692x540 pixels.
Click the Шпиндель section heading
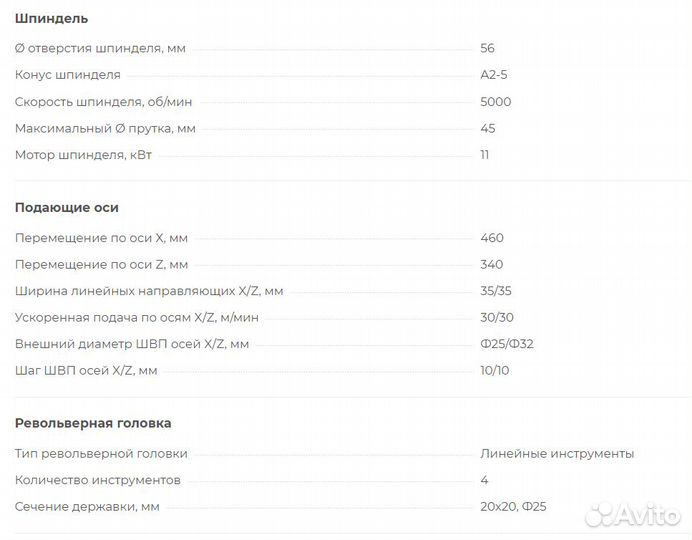(51, 18)
